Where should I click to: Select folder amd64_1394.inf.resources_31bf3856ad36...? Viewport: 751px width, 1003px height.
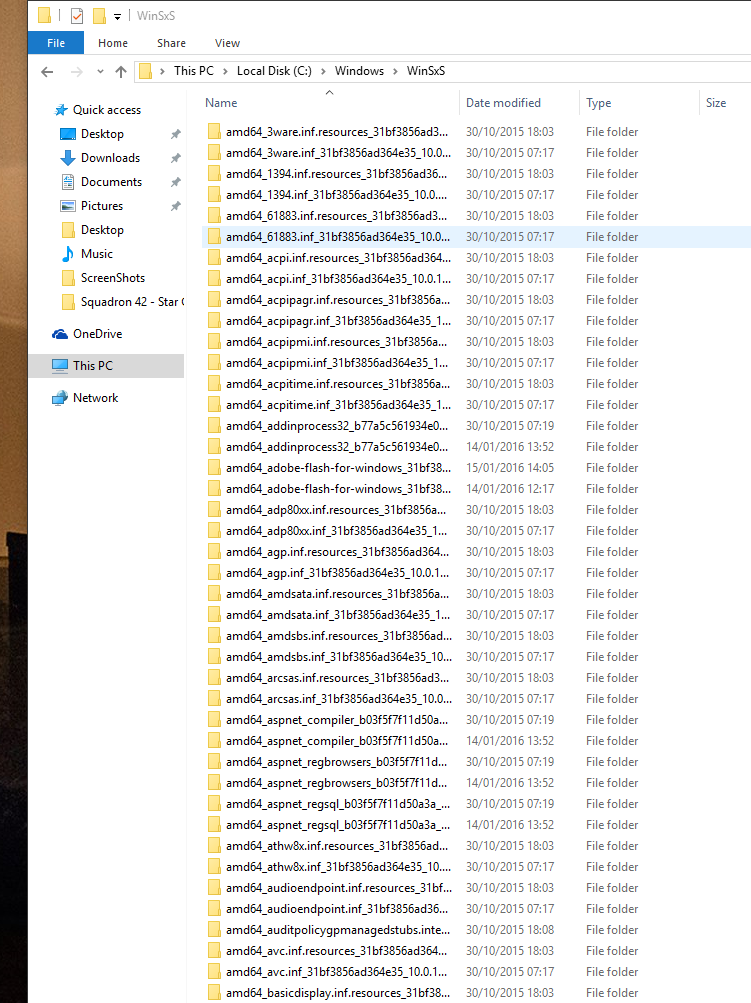(336, 174)
